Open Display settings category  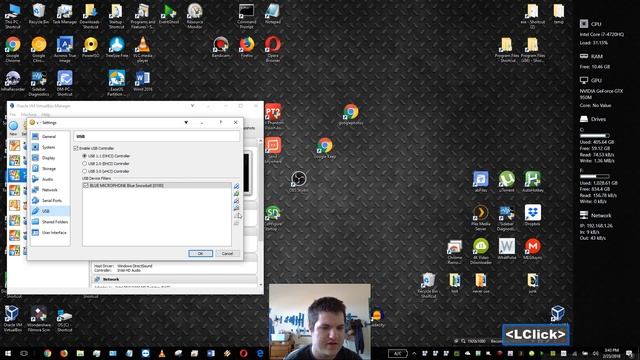(x=50, y=158)
